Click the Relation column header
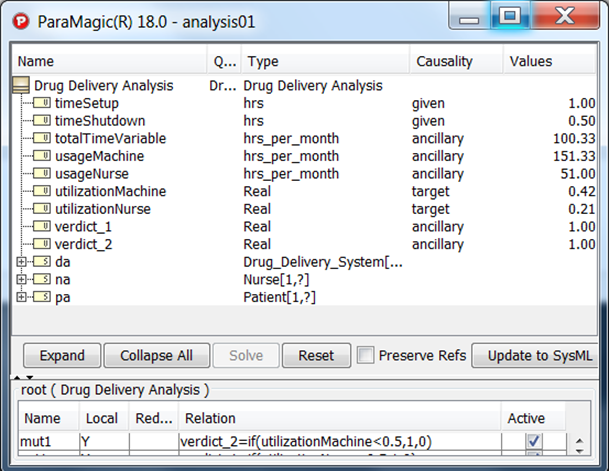The height and width of the screenshot is (471, 609). point(339,418)
